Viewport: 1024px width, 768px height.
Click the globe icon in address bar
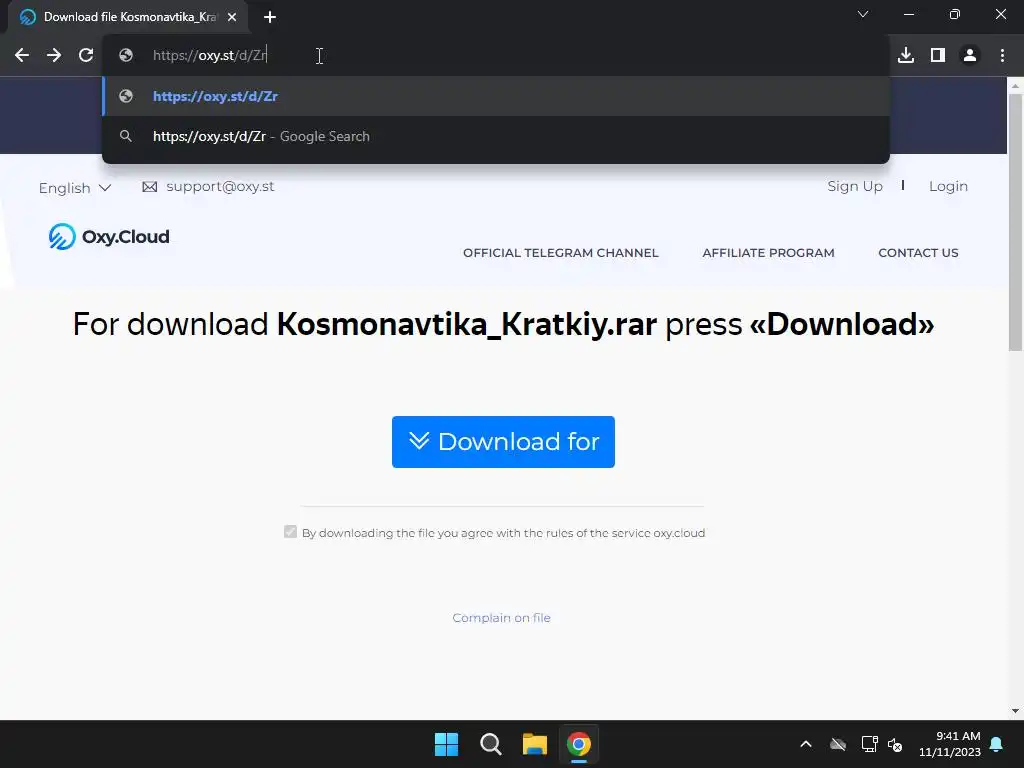pos(126,56)
